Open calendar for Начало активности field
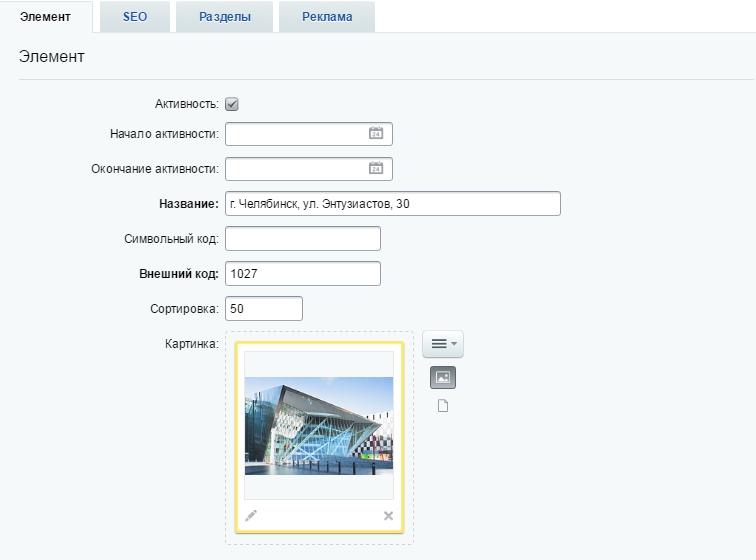Viewport: 756px width, 560px height. pos(376,133)
